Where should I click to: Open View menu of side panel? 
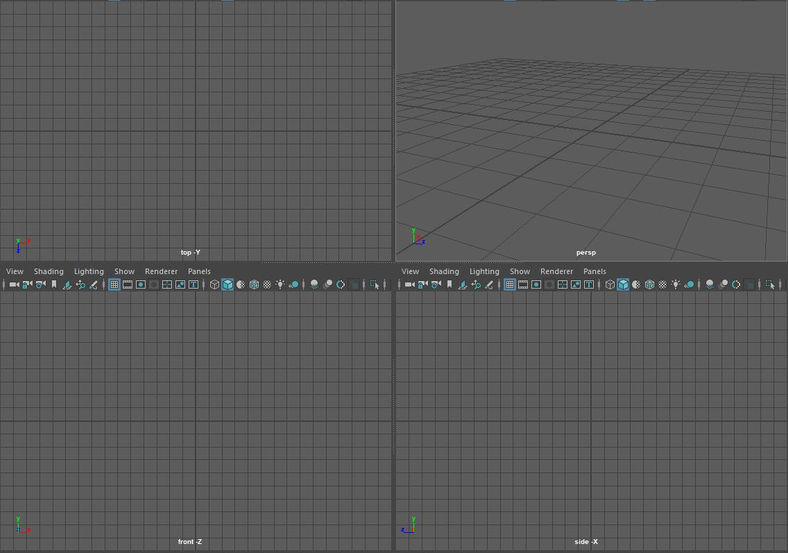click(410, 271)
